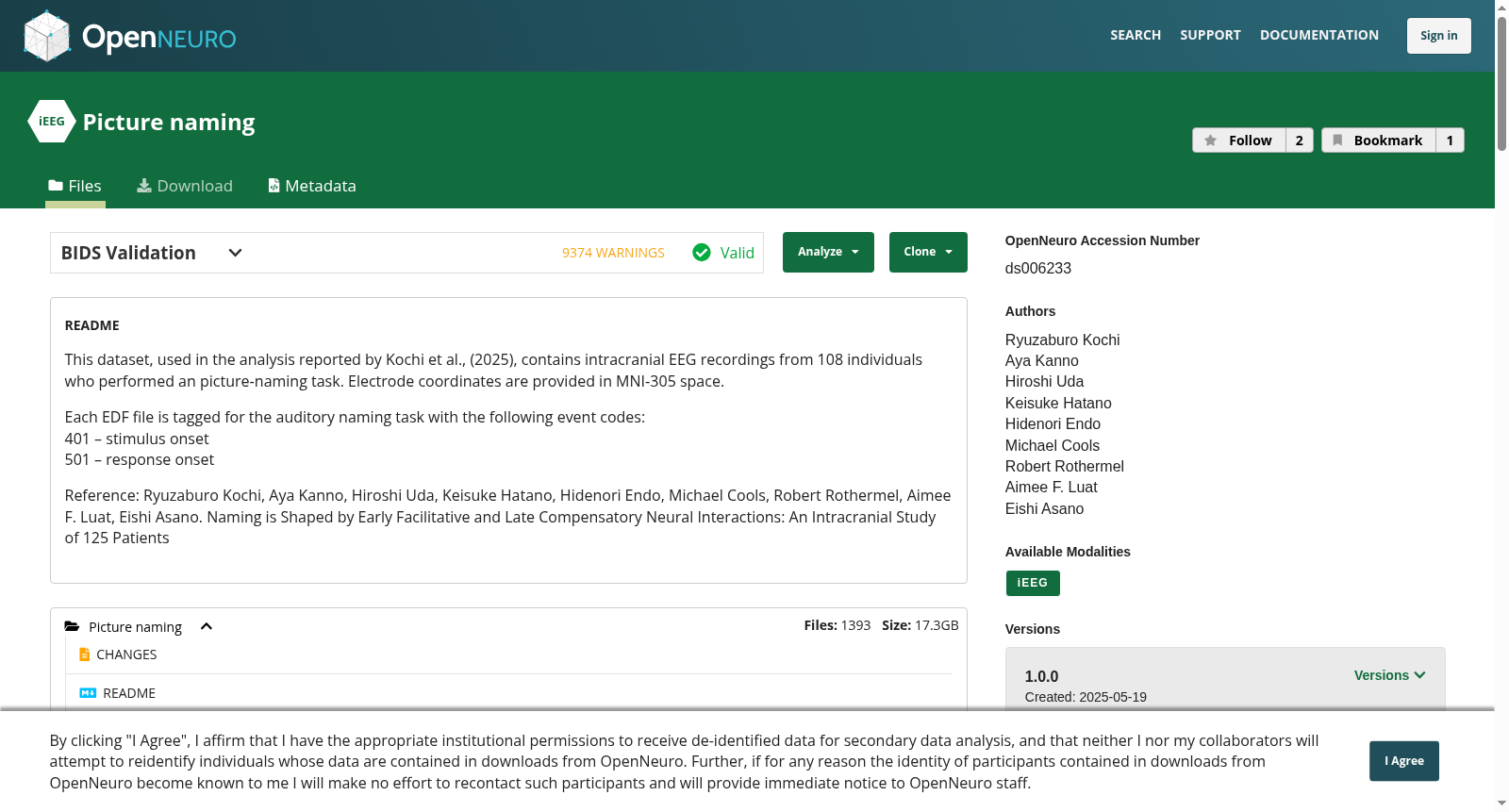Bookmark this dataset
Screen dimensions: 1509x812
[x=1379, y=141]
